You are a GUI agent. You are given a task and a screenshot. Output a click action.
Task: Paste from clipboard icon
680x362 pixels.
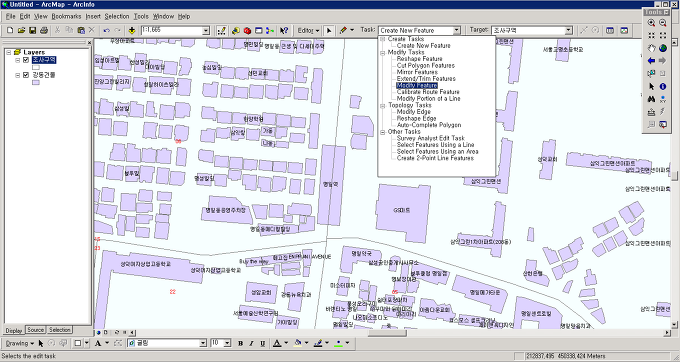(81, 30)
